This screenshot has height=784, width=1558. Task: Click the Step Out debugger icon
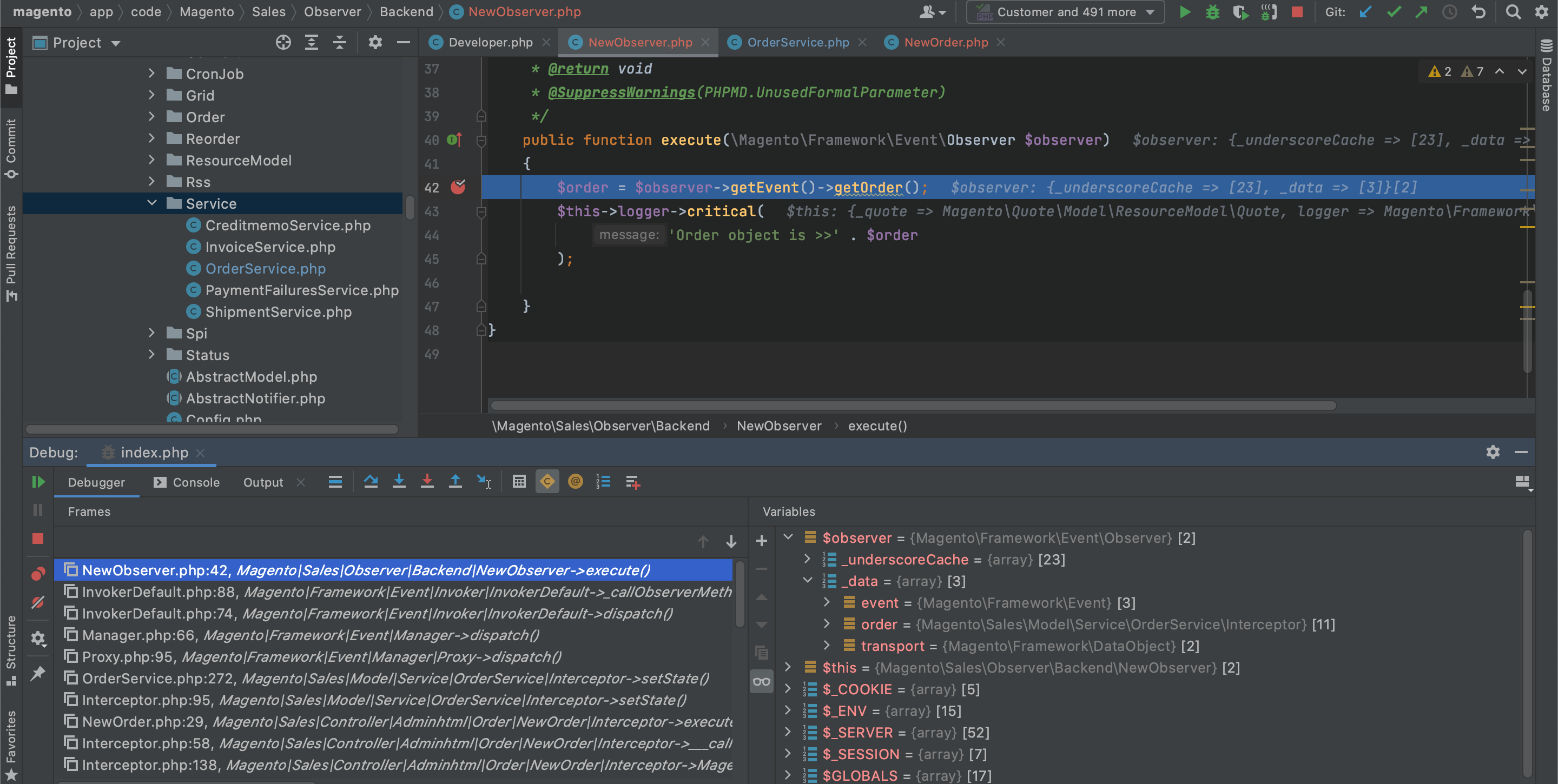coord(455,482)
